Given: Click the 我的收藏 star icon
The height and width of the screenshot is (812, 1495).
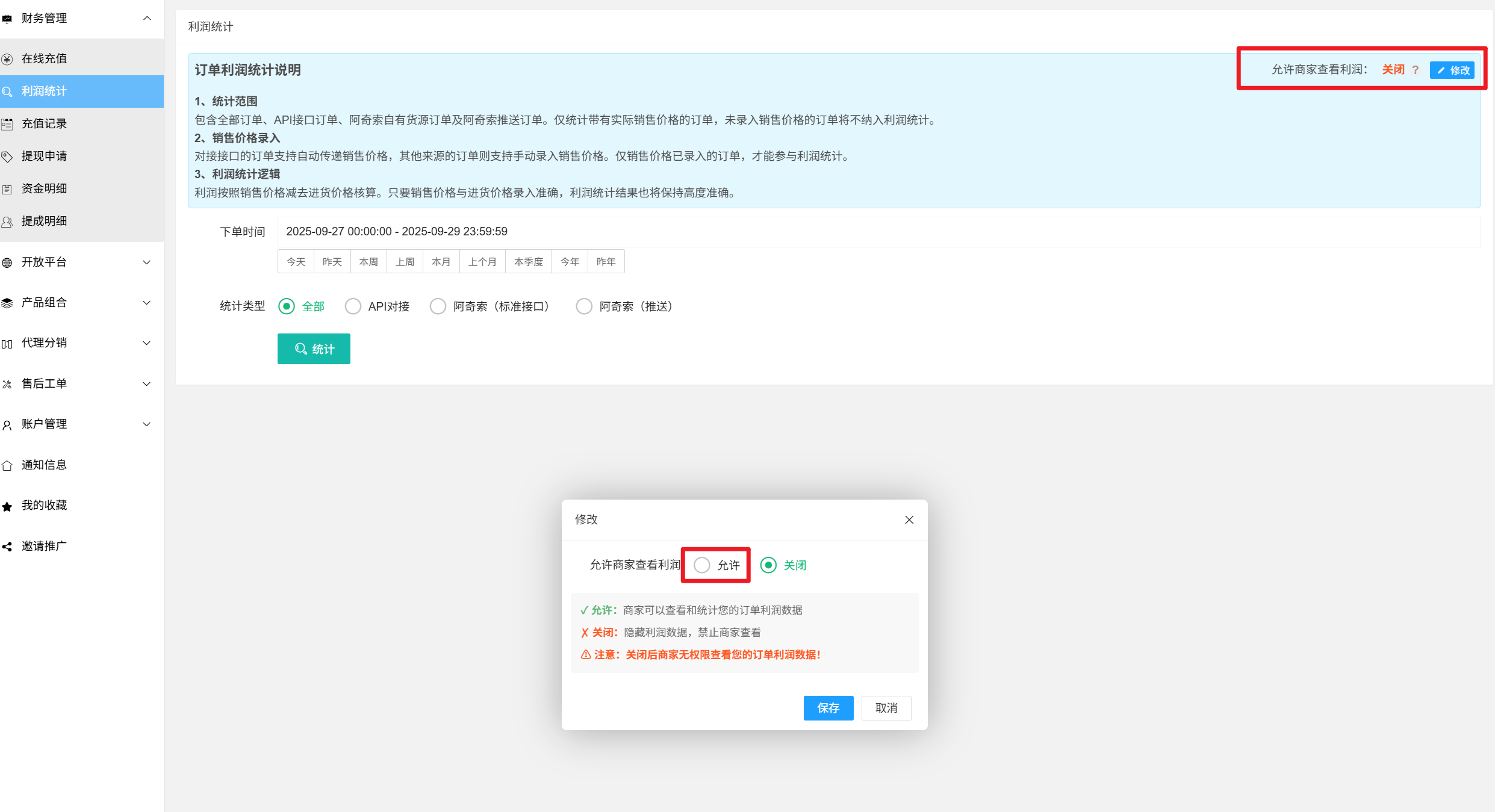Looking at the screenshot, I should tap(7, 506).
